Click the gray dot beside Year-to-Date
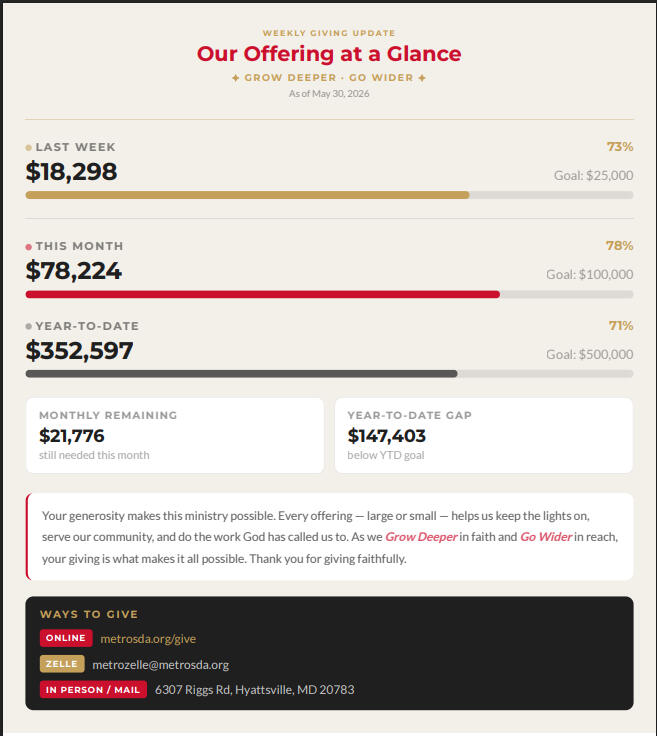This screenshot has width=657, height=736. tap(29, 326)
